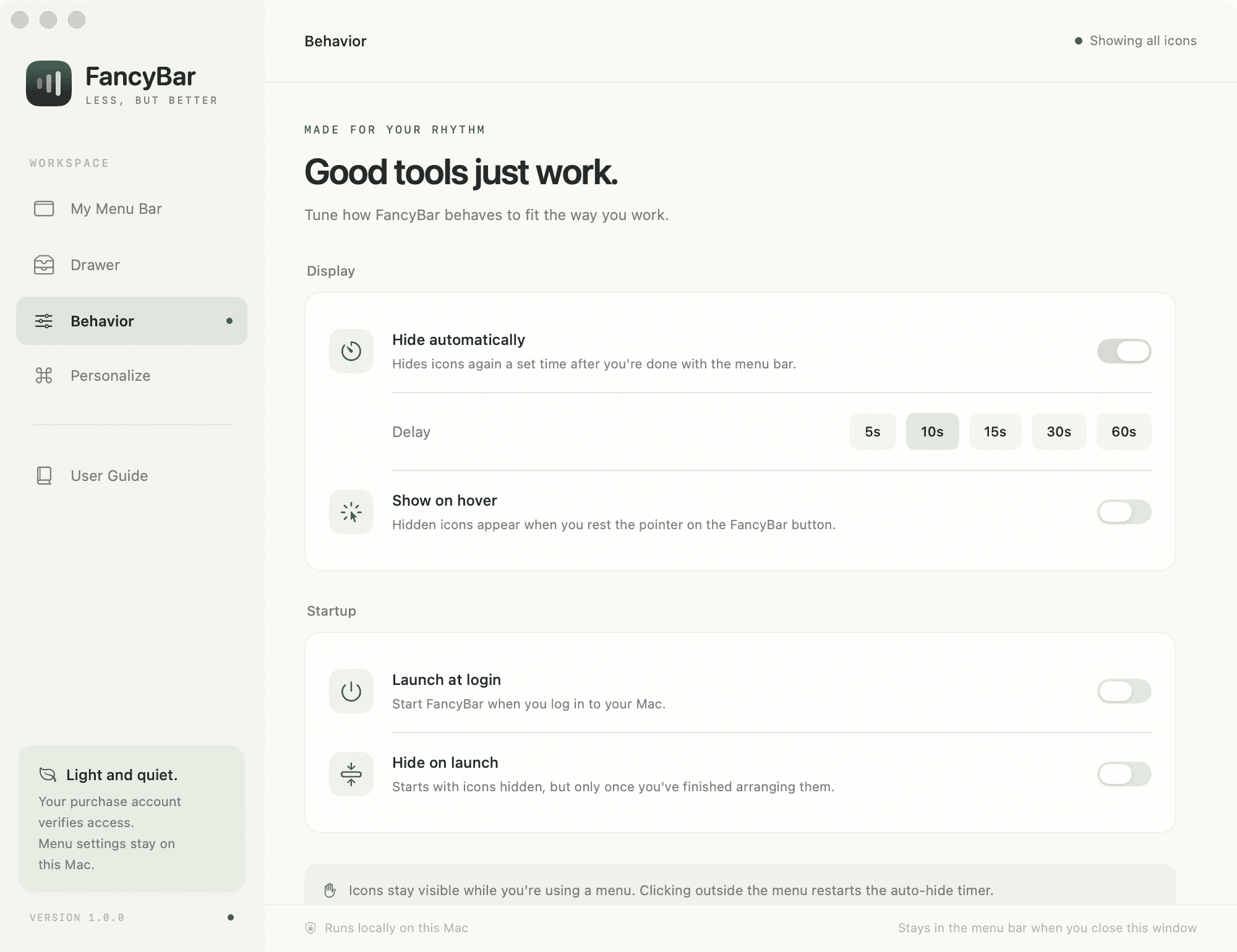Go to the Drawer section
This screenshot has width=1237, height=952.
(132, 265)
